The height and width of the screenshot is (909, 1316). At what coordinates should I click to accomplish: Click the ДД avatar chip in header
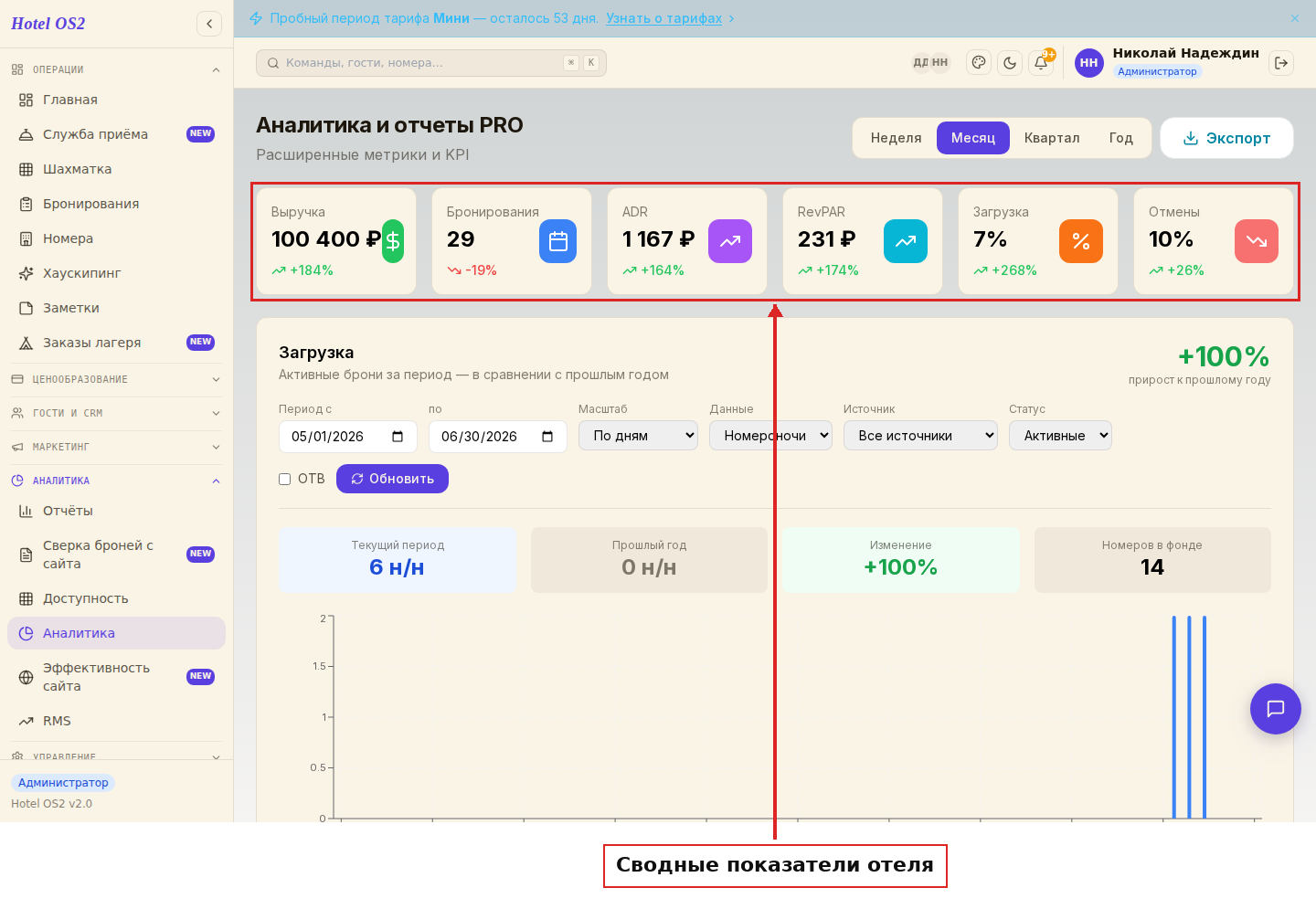(920, 63)
